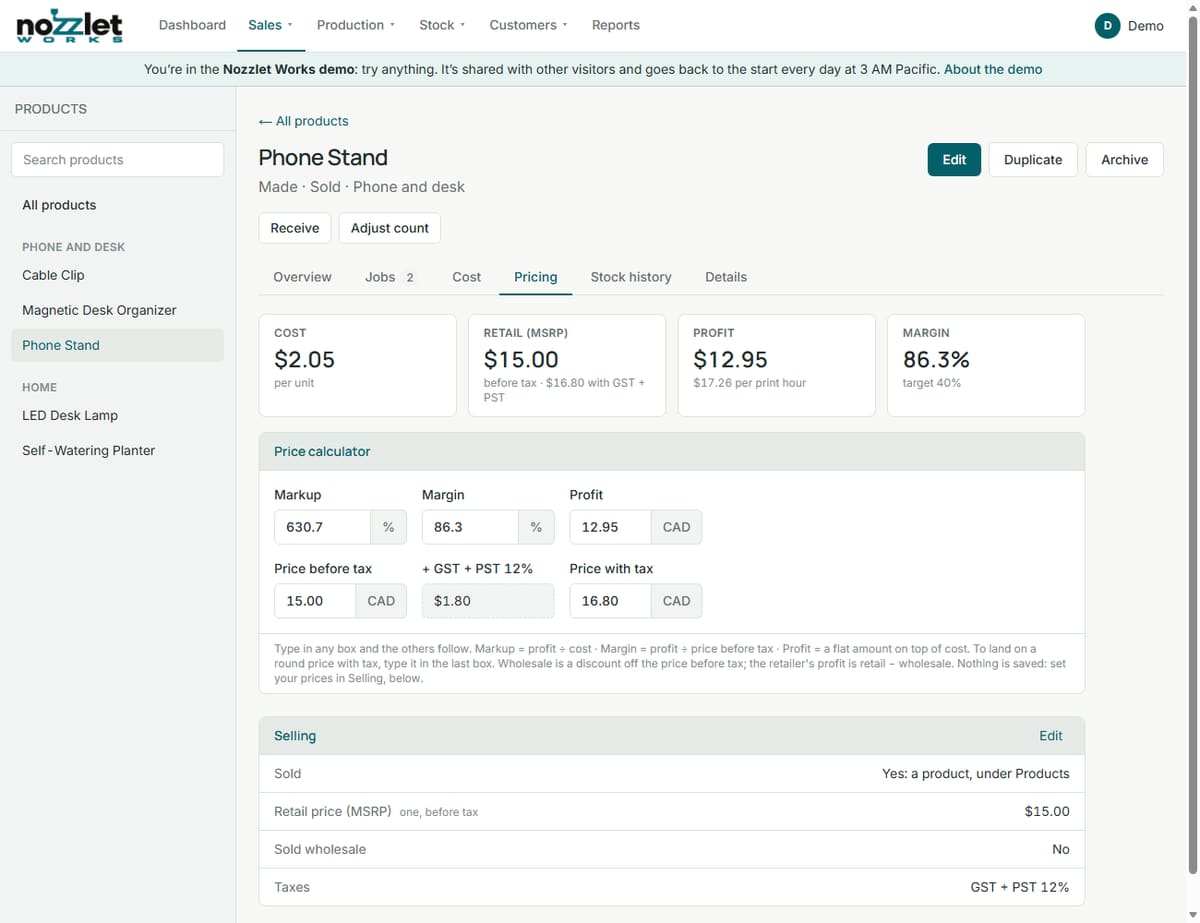Click the GST + PST $1.80 field

[x=488, y=601]
